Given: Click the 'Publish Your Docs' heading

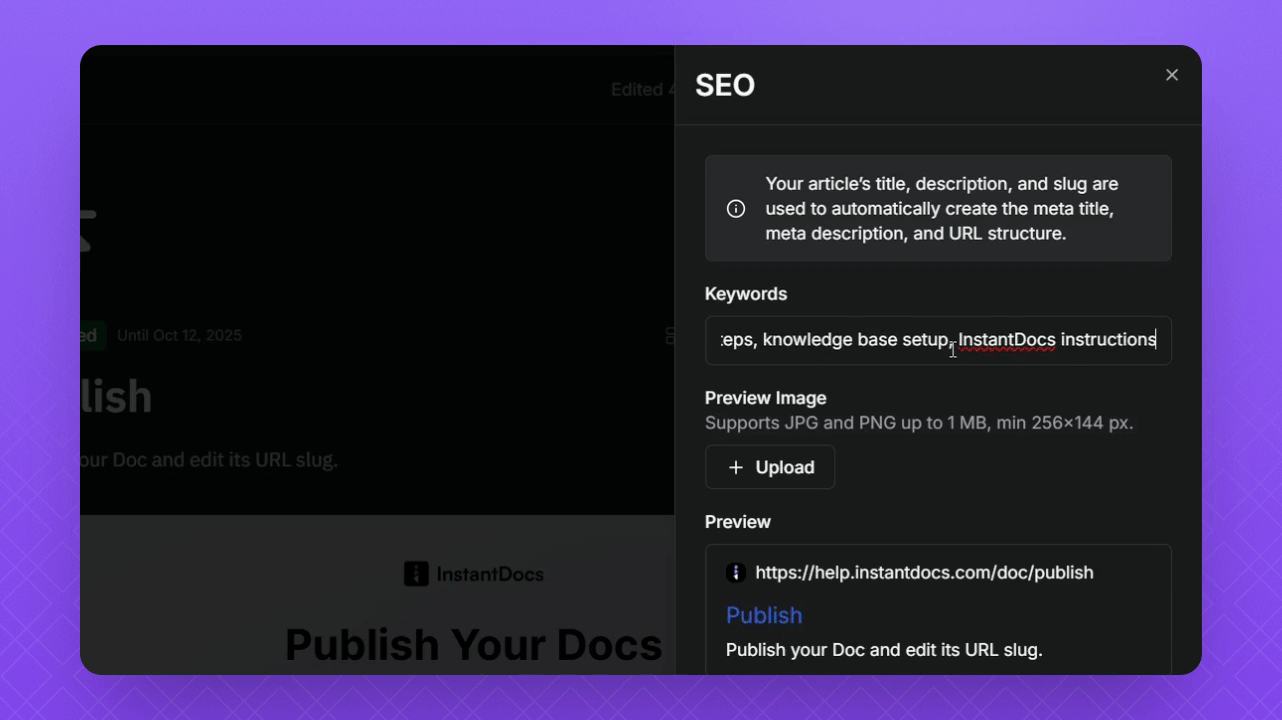Looking at the screenshot, I should [x=473, y=645].
